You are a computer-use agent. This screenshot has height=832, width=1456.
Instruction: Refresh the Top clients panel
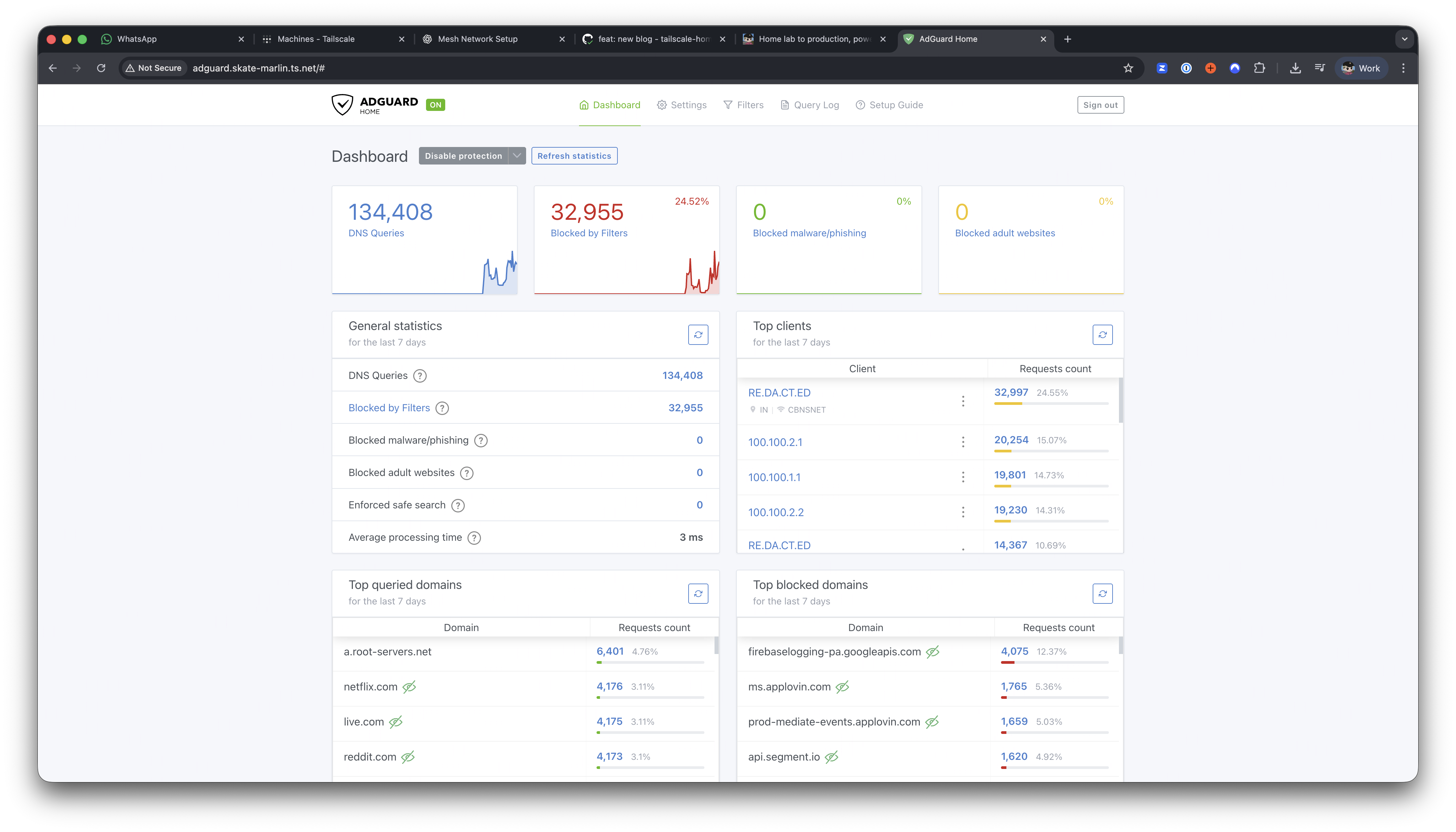[x=1102, y=335]
